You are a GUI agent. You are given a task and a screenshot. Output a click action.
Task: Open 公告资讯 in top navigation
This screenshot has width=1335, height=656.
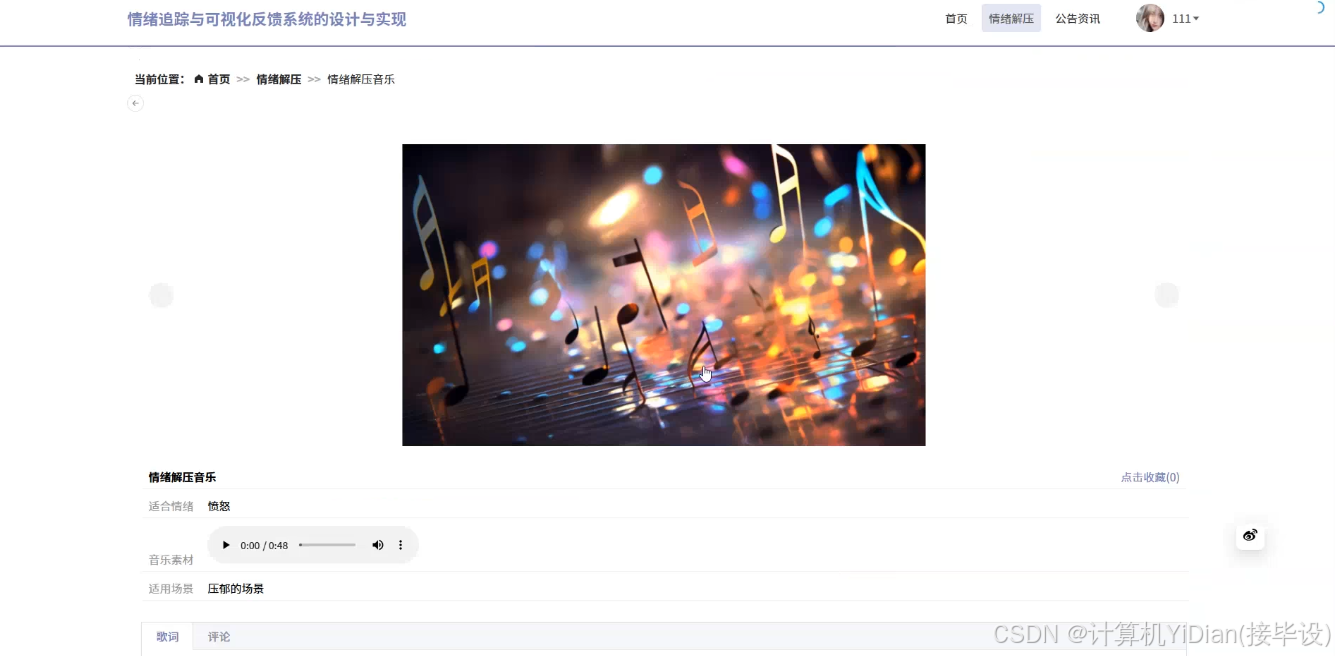tap(1077, 19)
